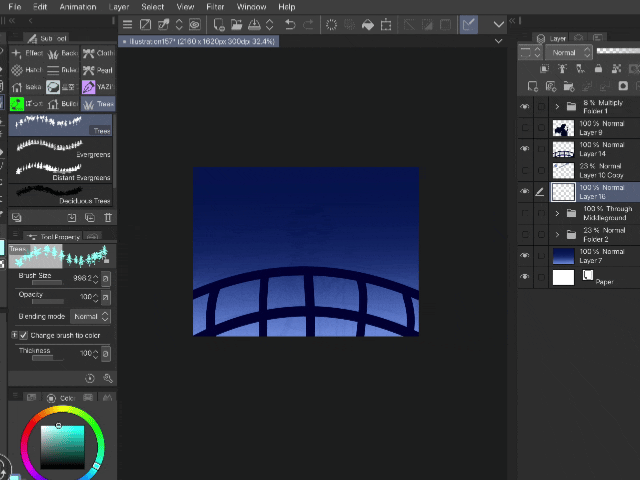Click the Layer 7 gradient thumbnail
This screenshot has width=640, height=480.
pos(563,256)
